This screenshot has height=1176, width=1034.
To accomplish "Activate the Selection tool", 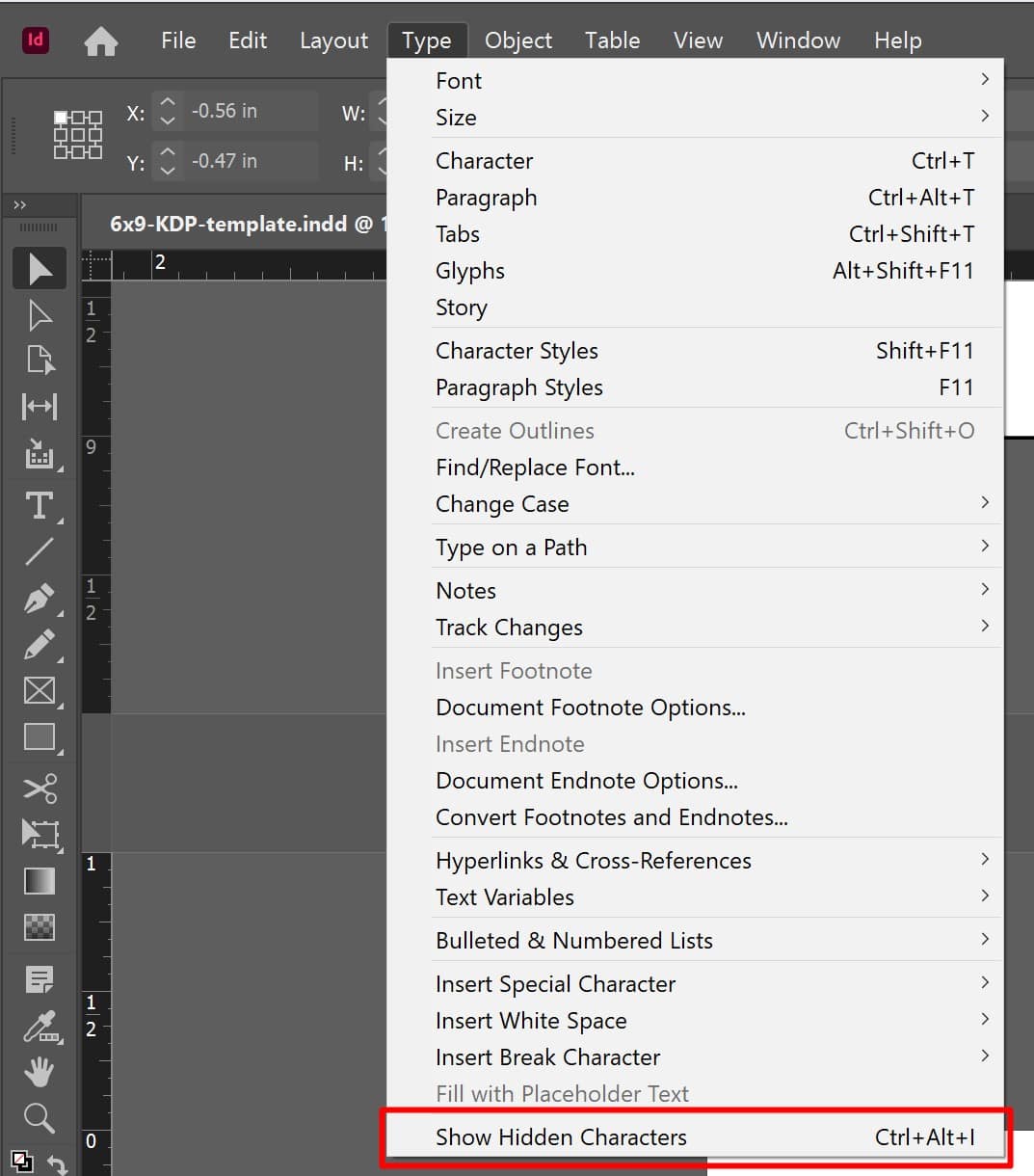I will coord(39,267).
